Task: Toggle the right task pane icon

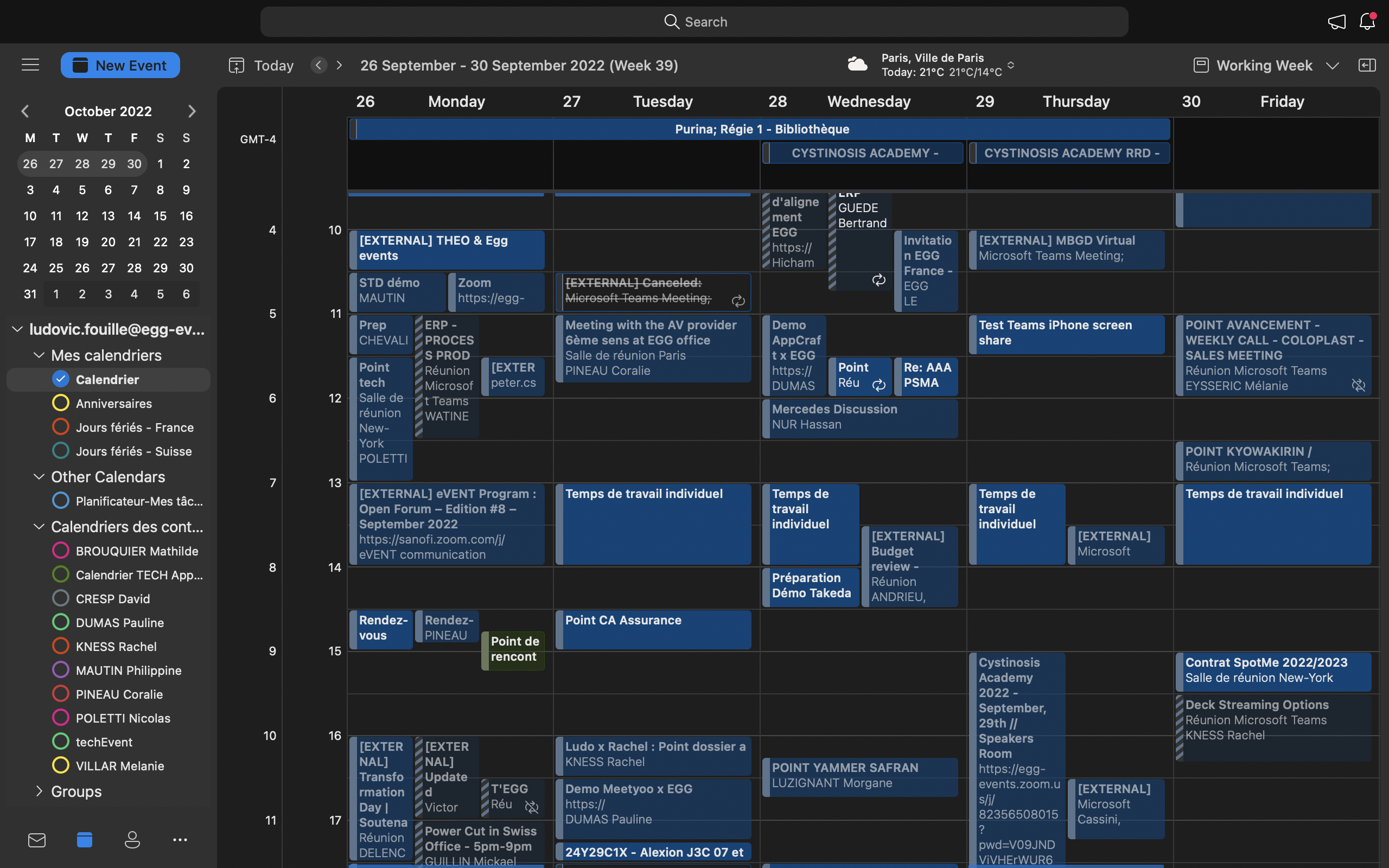Action: point(1367,65)
